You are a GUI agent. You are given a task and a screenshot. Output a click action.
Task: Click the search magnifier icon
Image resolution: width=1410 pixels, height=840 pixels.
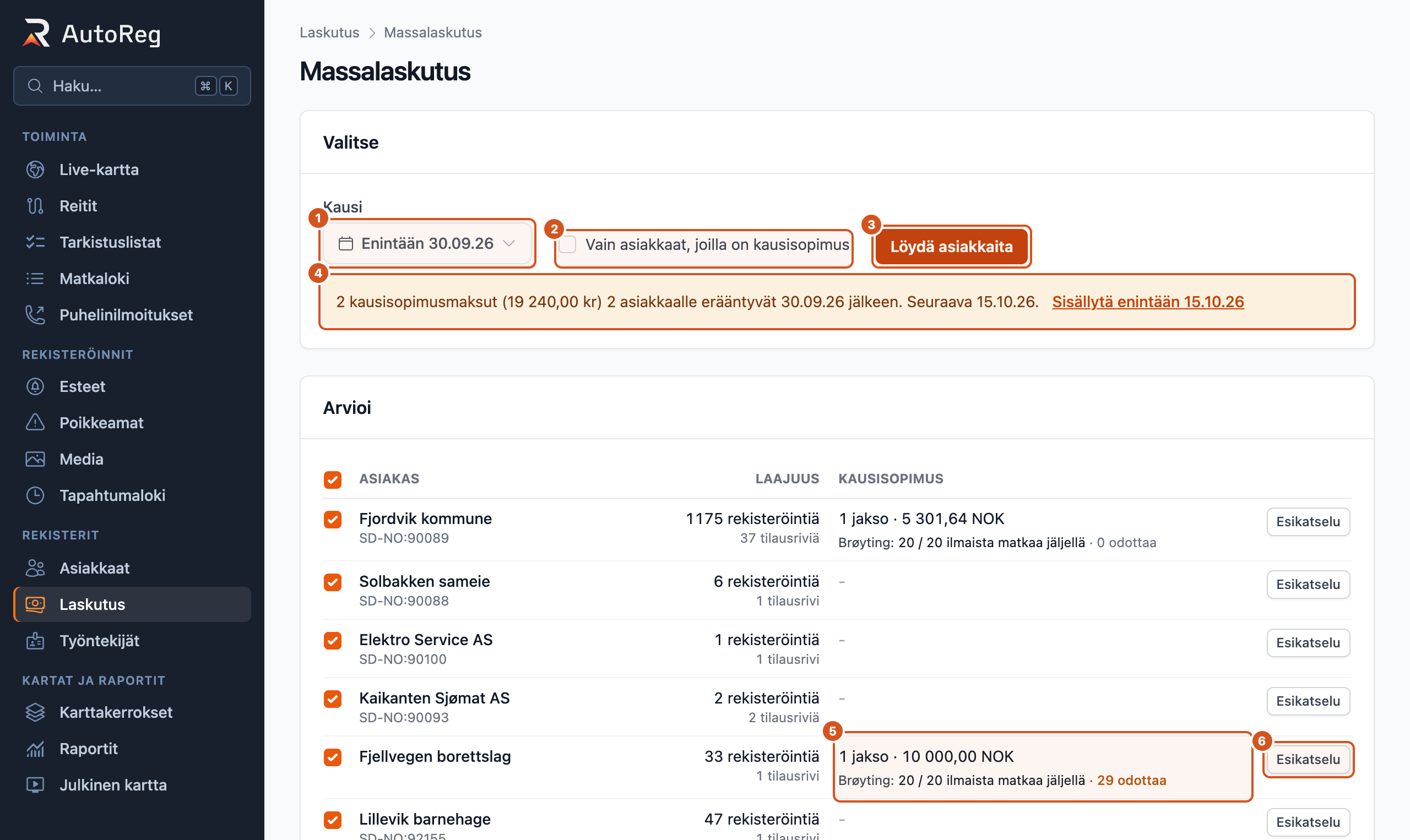[x=35, y=86]
